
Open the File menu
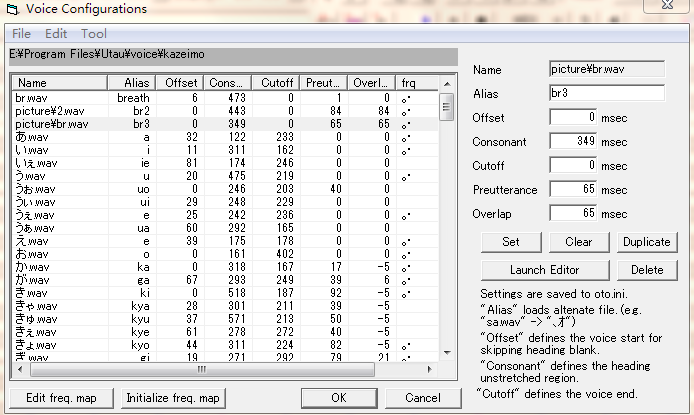click(x=21, y=34)
